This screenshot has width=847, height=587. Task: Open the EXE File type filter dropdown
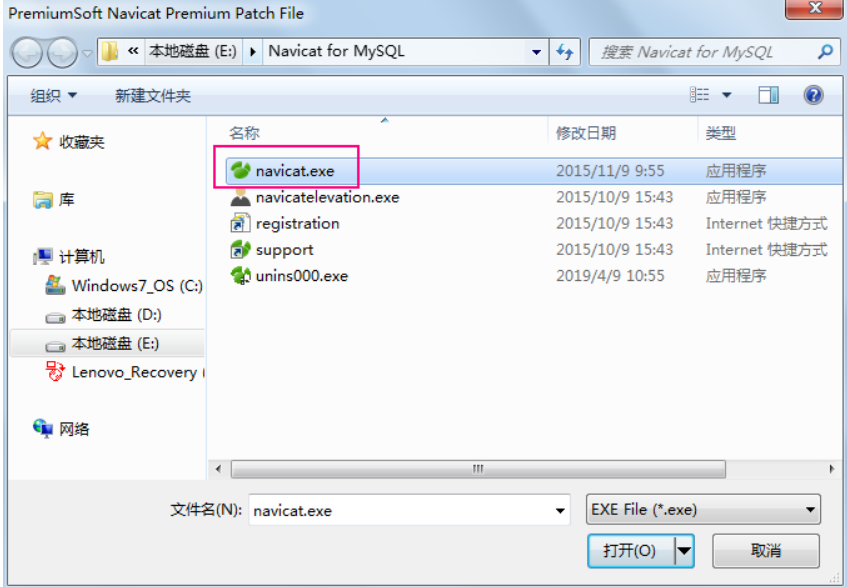(x=703, y=509)
